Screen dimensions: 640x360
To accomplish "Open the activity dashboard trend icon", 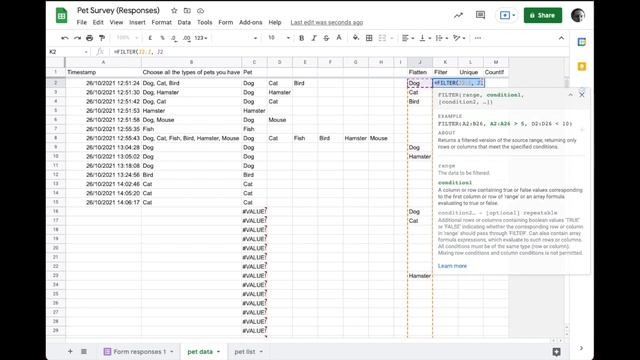I will [x=458, y=16].
